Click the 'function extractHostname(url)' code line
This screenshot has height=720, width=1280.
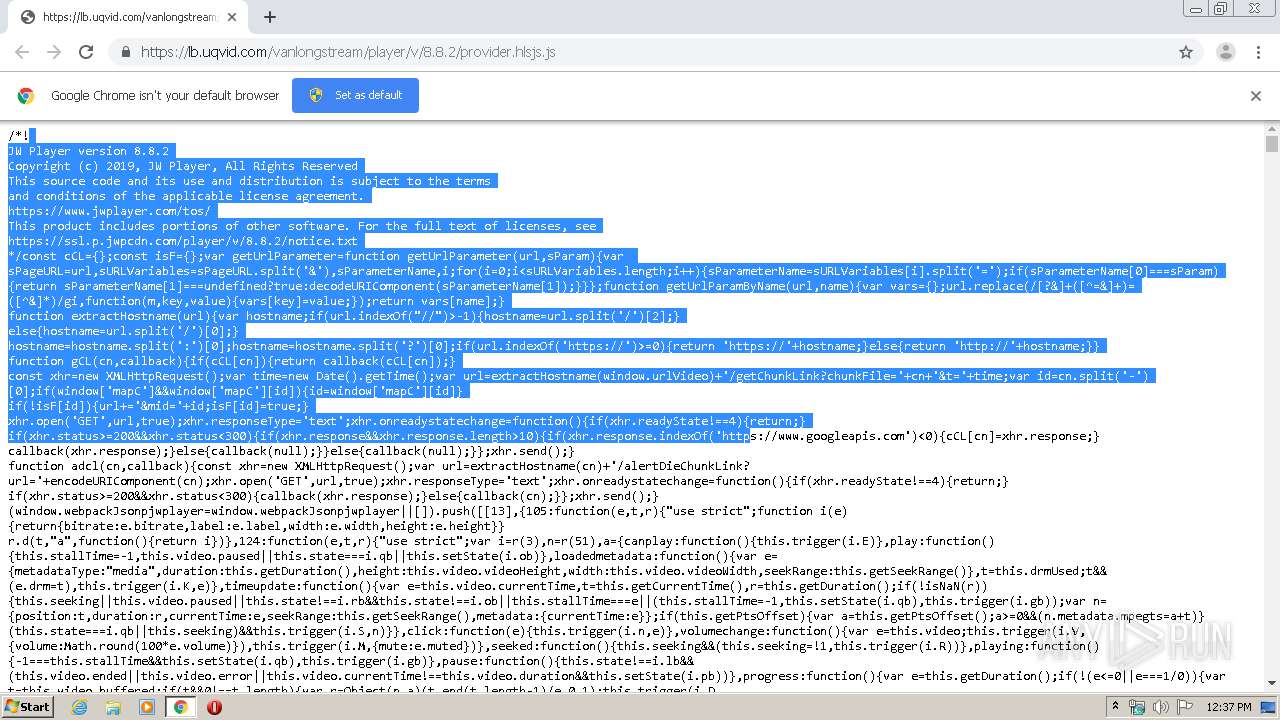coord(345,316)
